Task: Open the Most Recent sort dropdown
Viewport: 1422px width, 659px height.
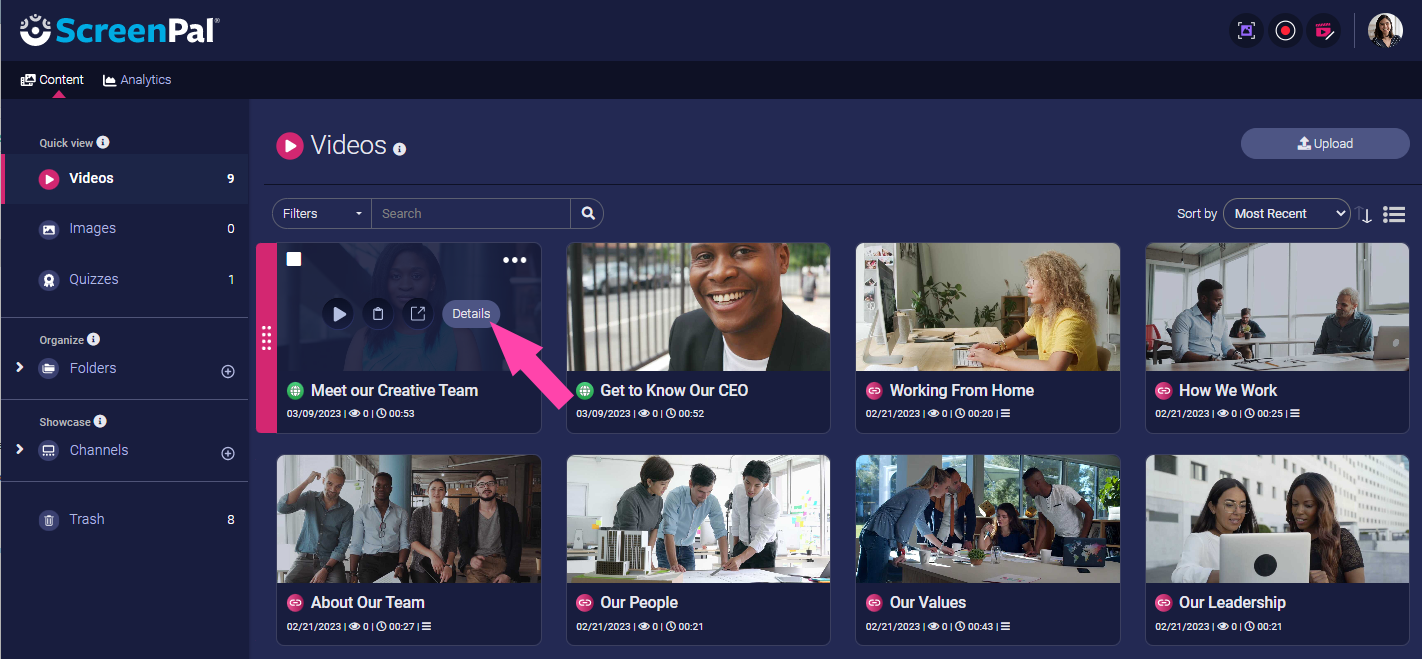Action: click(x=1286, y=214)
